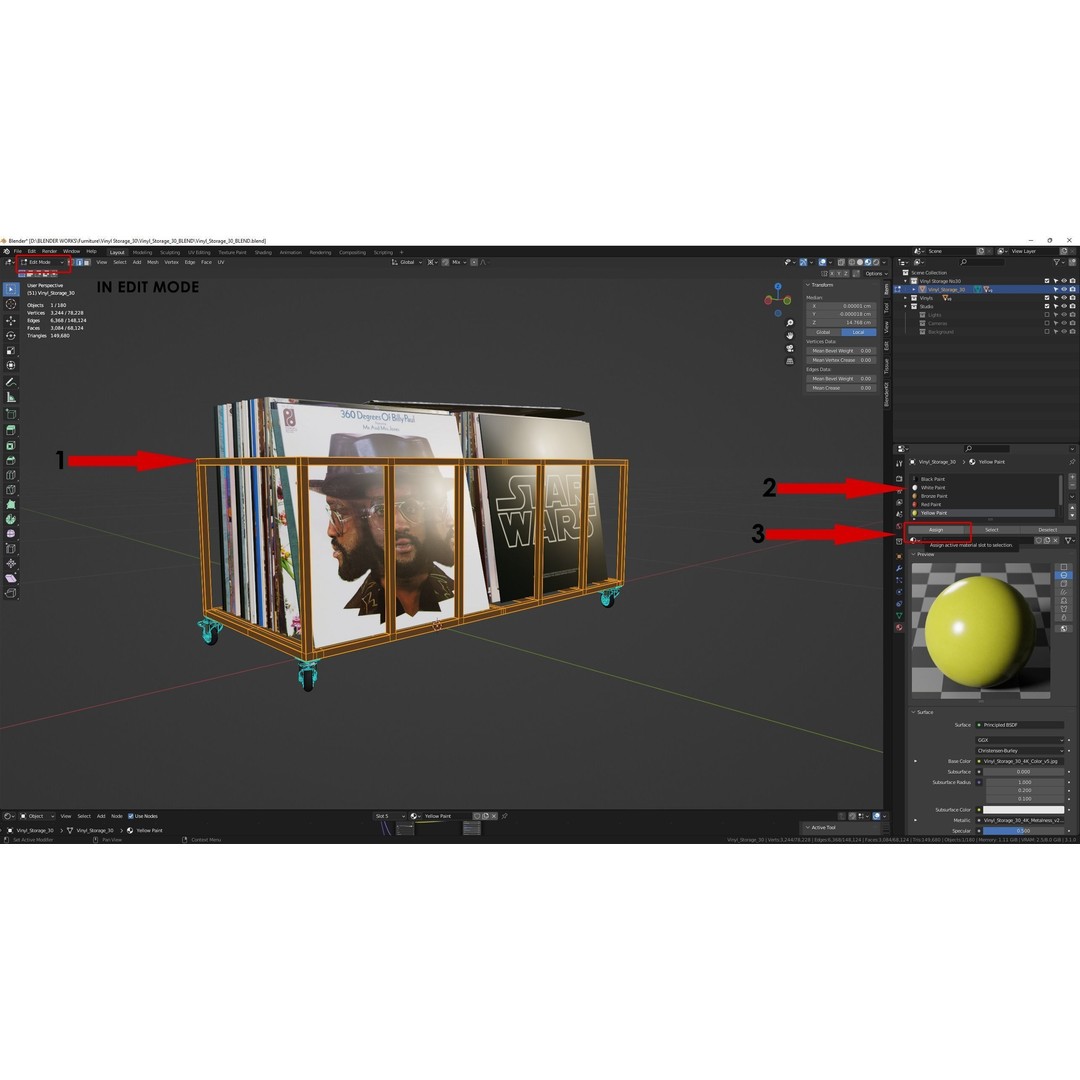The height and width of the screenshot is (1080, 1080).
Task: Open the Material properties tab icon
Action: click(899, 627)
